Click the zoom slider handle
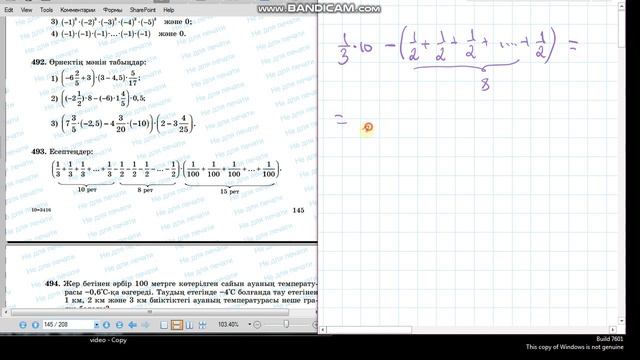This screenshot has height=360, width=640. pyautogui.click(x=287, y=324)
